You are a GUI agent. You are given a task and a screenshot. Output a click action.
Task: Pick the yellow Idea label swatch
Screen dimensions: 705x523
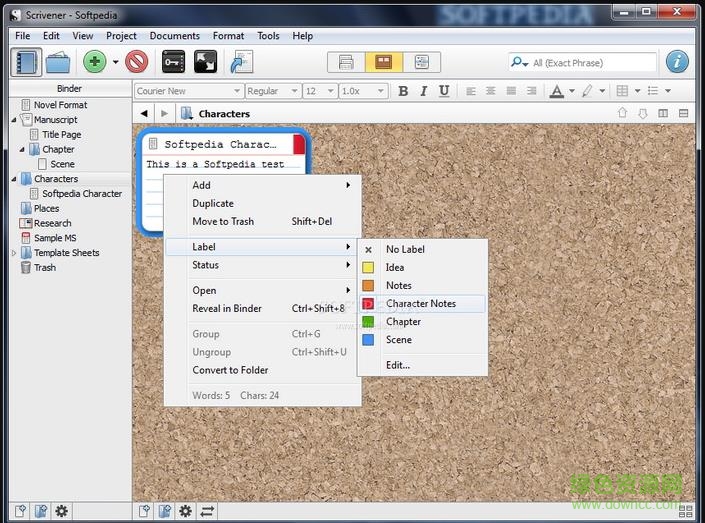pos(368,267)
